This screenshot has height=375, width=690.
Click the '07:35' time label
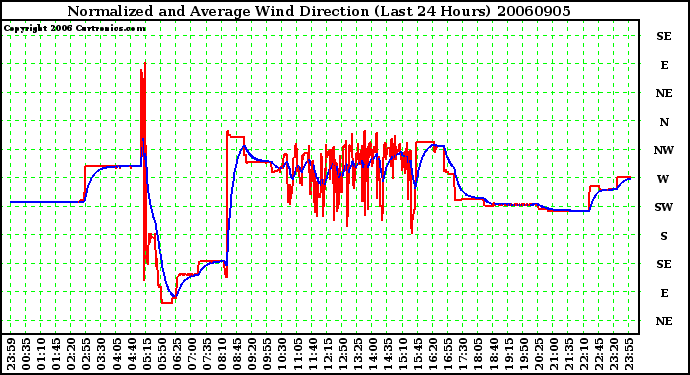(x=207, y=354)
